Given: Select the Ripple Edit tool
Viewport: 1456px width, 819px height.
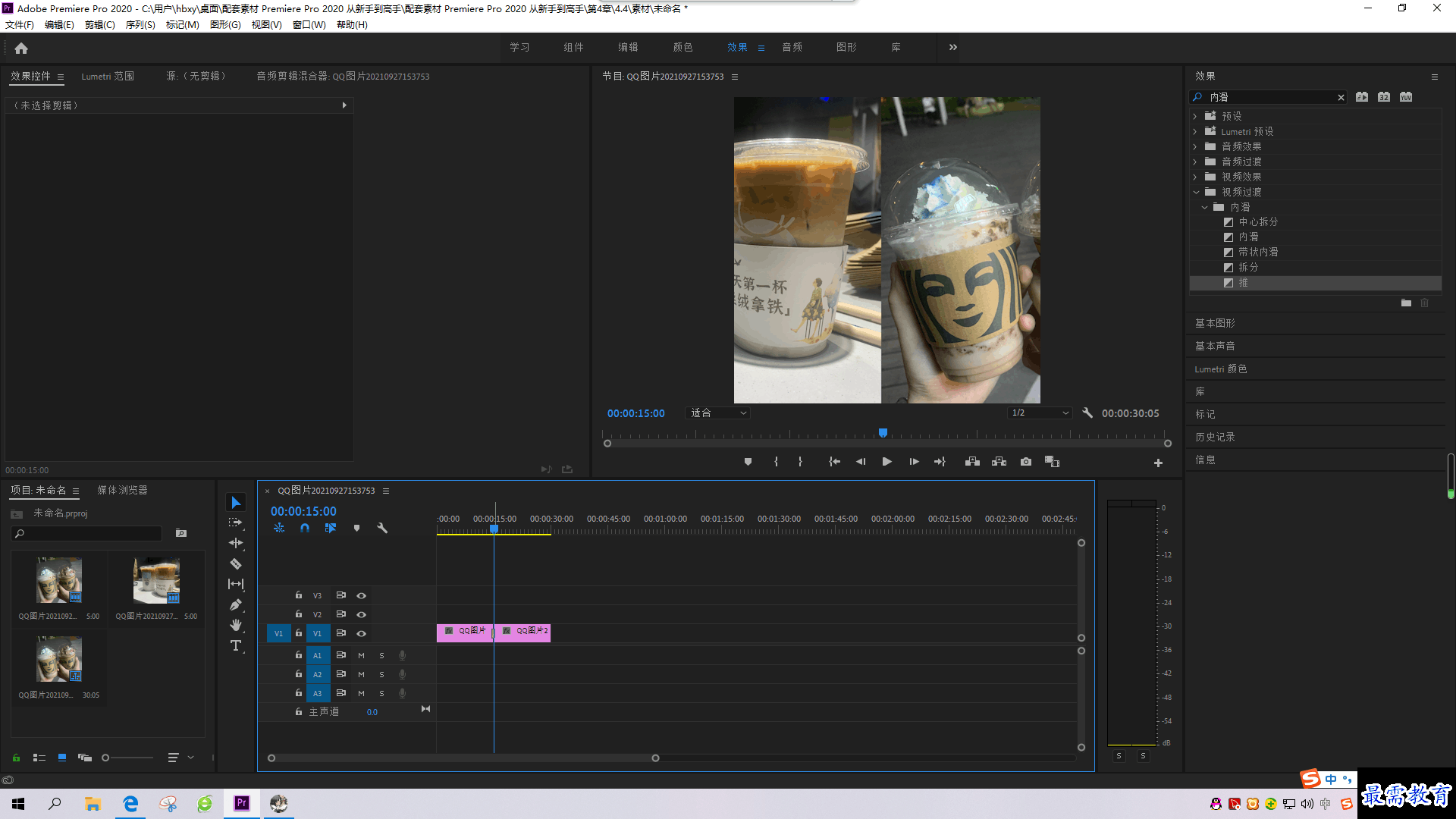Looking at the screenshot, I should (236, 543).
